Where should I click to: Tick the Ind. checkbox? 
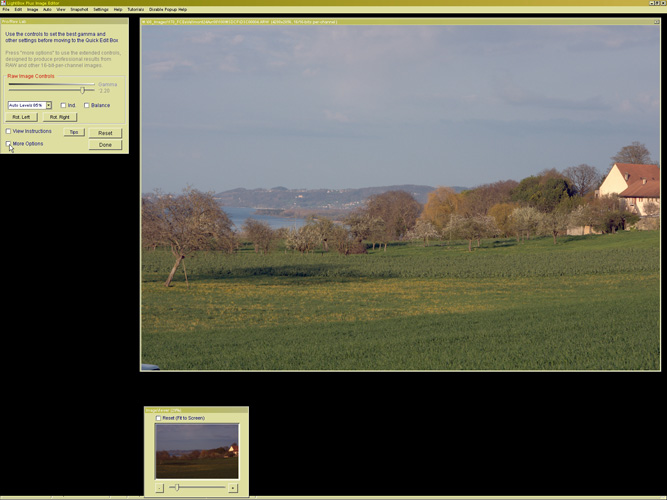pos(63,105)
